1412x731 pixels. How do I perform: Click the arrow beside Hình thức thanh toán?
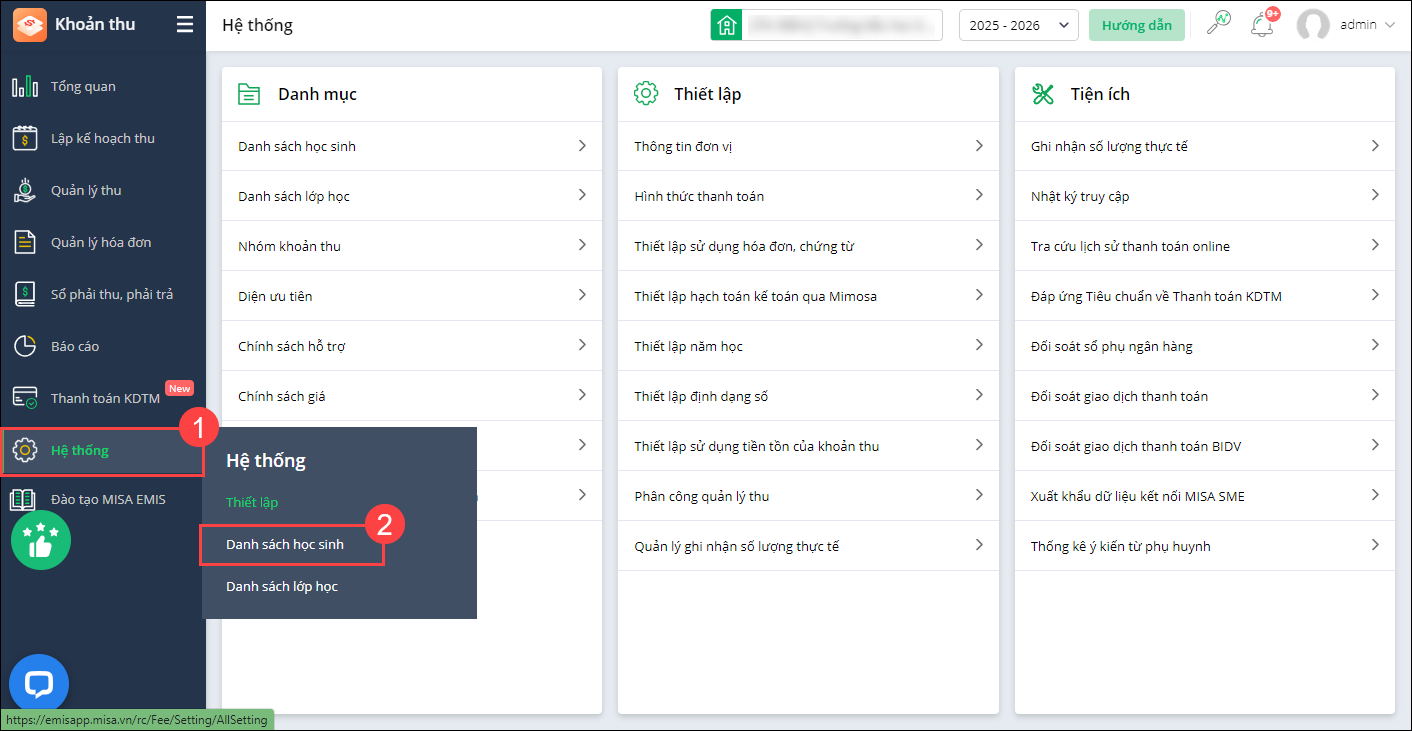(x=979, y=196)
